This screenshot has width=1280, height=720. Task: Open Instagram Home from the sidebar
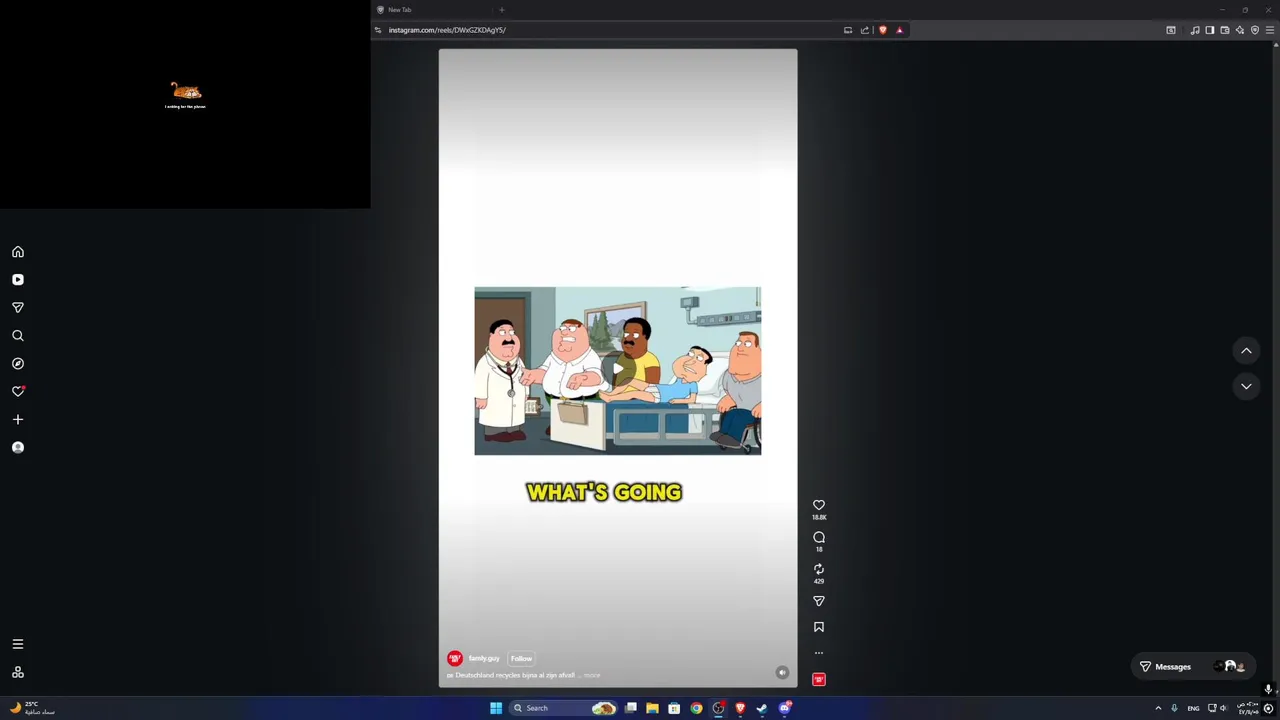(18, 252)
